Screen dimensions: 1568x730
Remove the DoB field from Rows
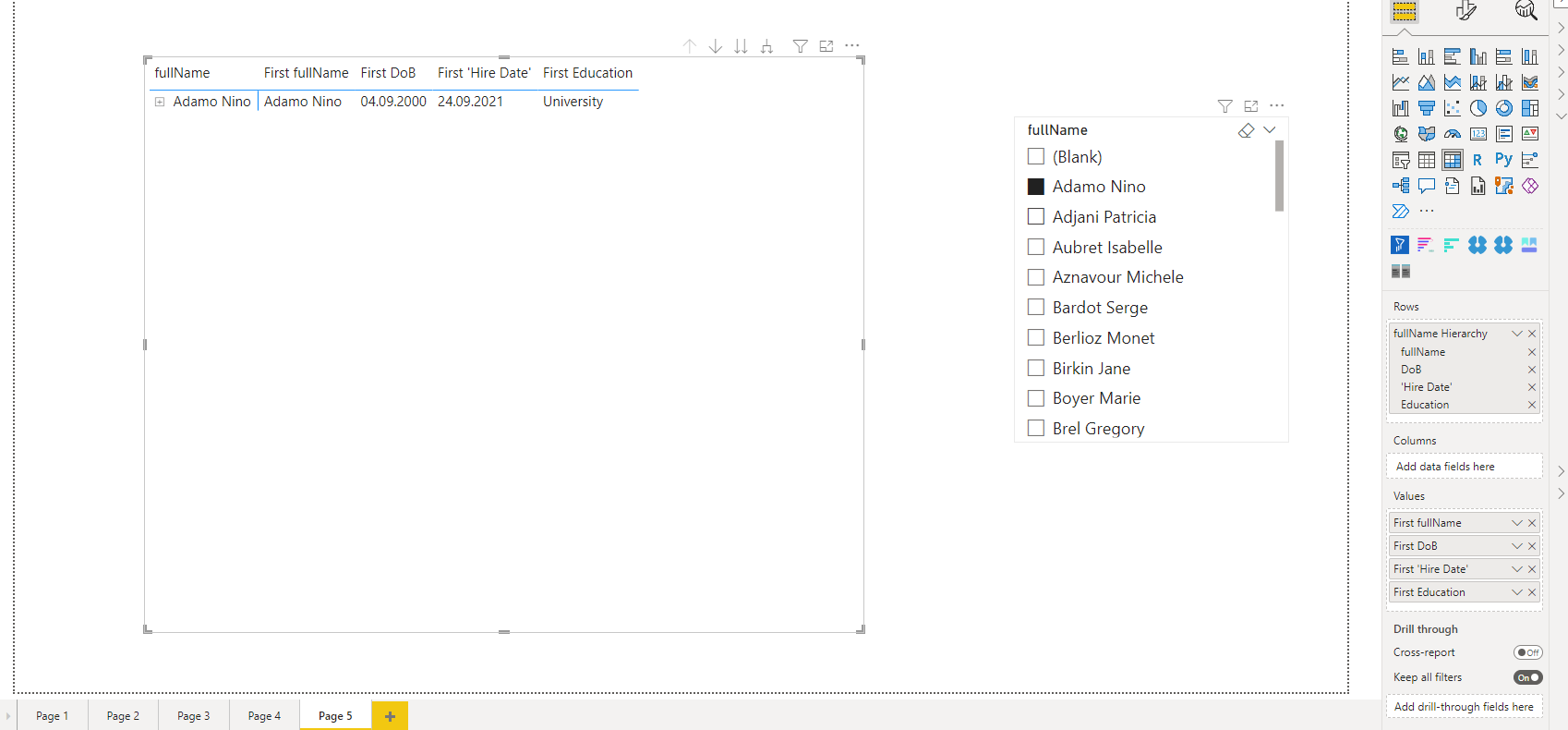[x=1532, y=370]
